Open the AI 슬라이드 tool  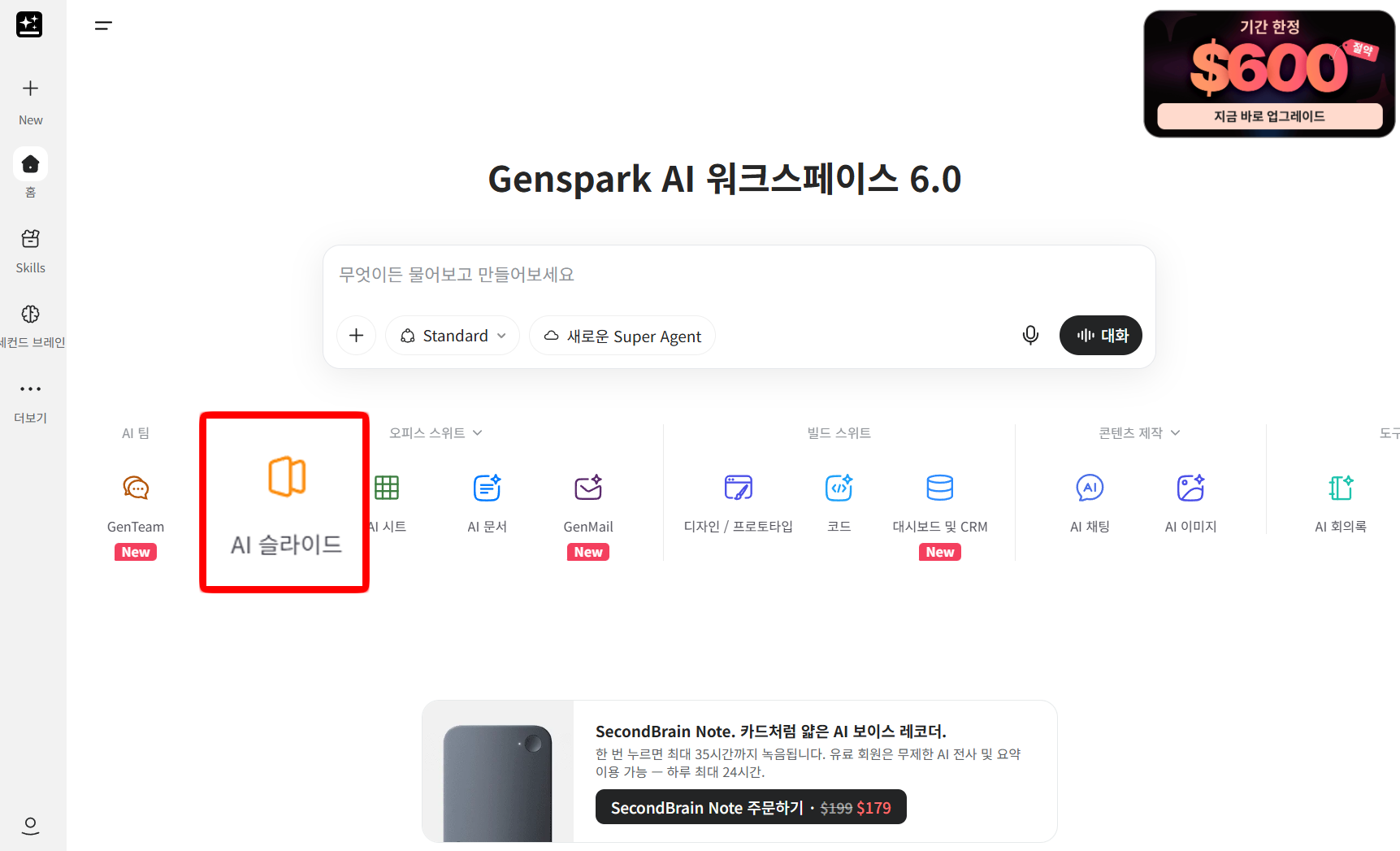tap(286, 504)
